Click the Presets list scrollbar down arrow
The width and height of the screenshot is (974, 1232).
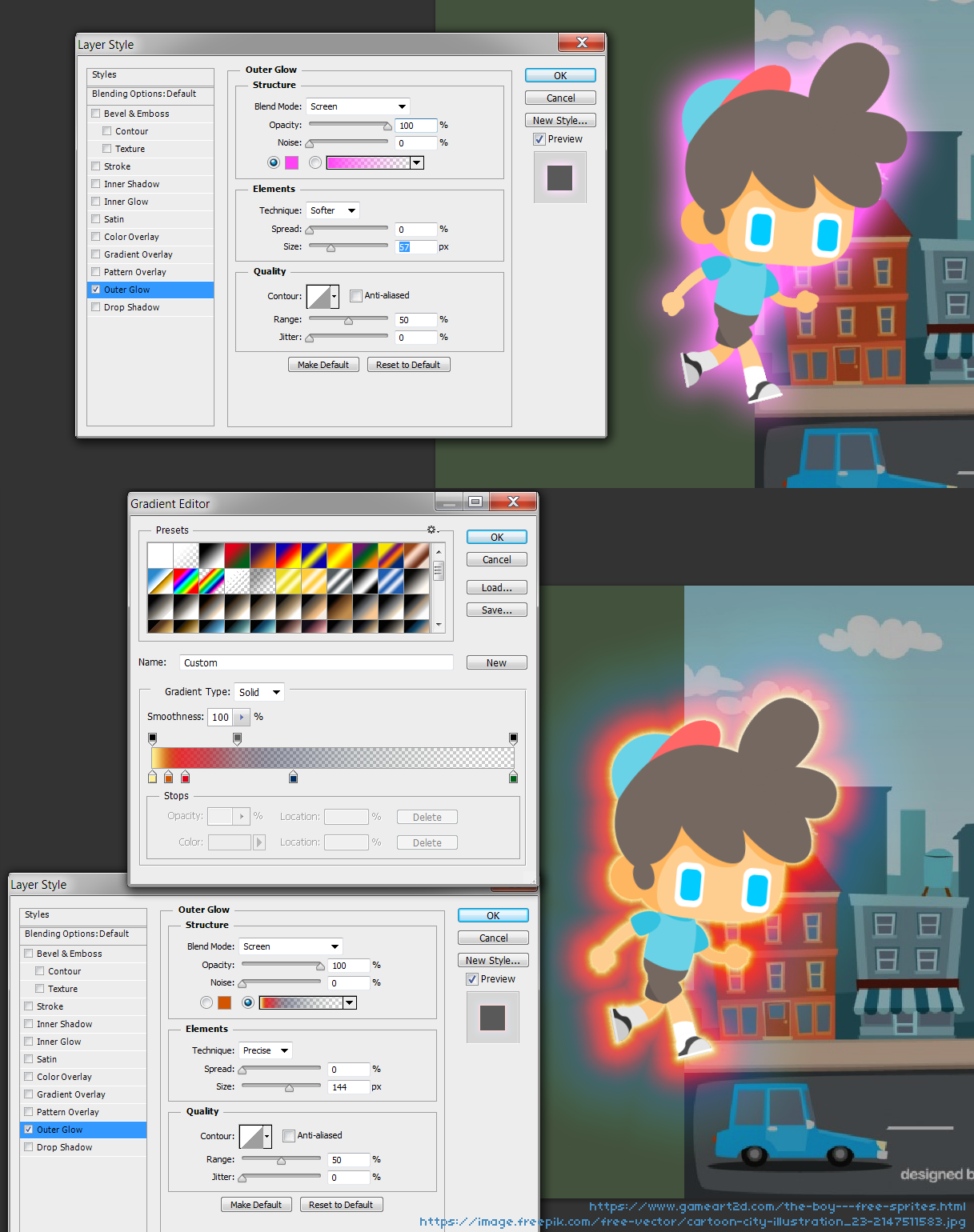tap(438, 625)
